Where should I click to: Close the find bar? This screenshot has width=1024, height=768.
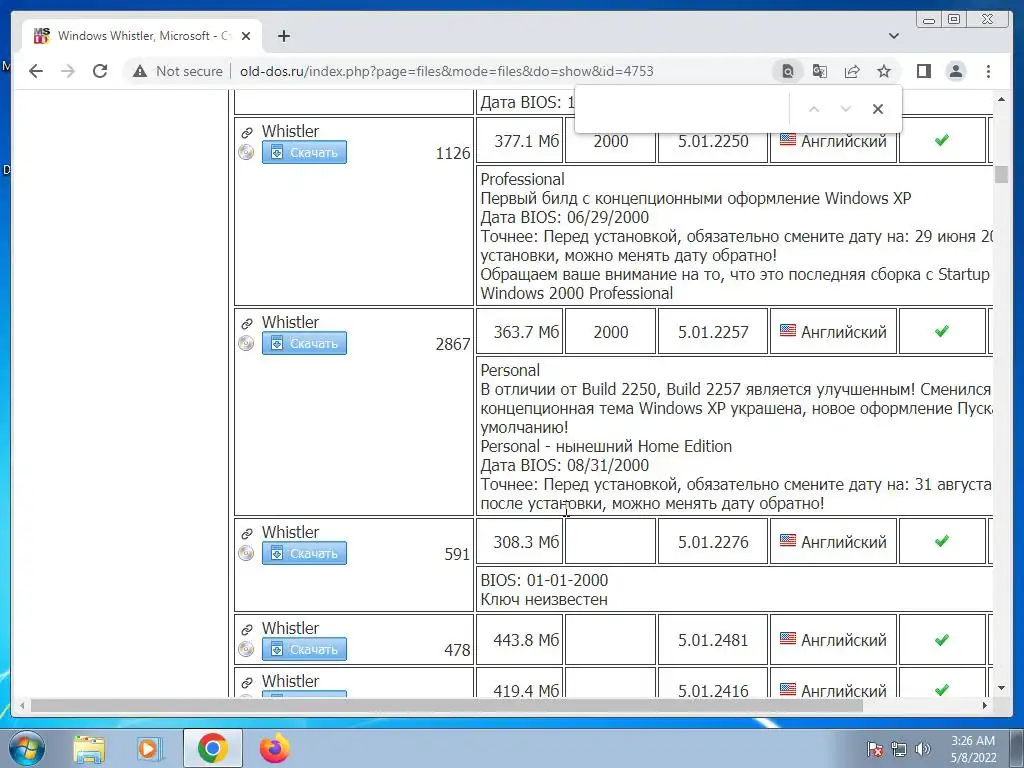pos(878,109)
